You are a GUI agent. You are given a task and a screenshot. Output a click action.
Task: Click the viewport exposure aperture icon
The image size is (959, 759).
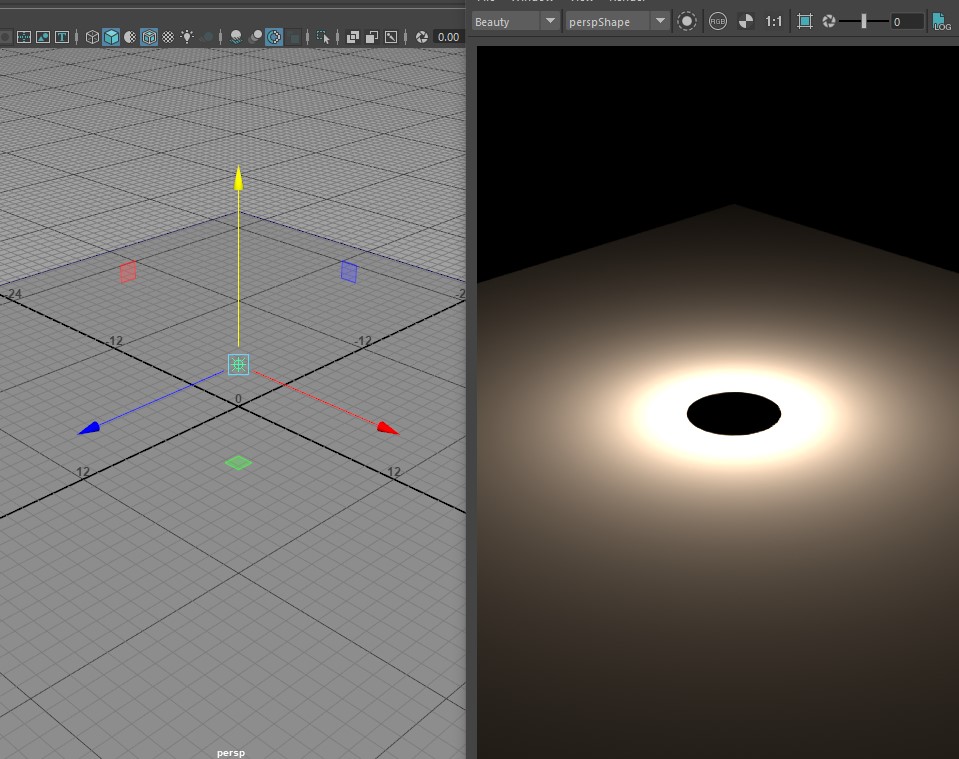click(422, 37)
